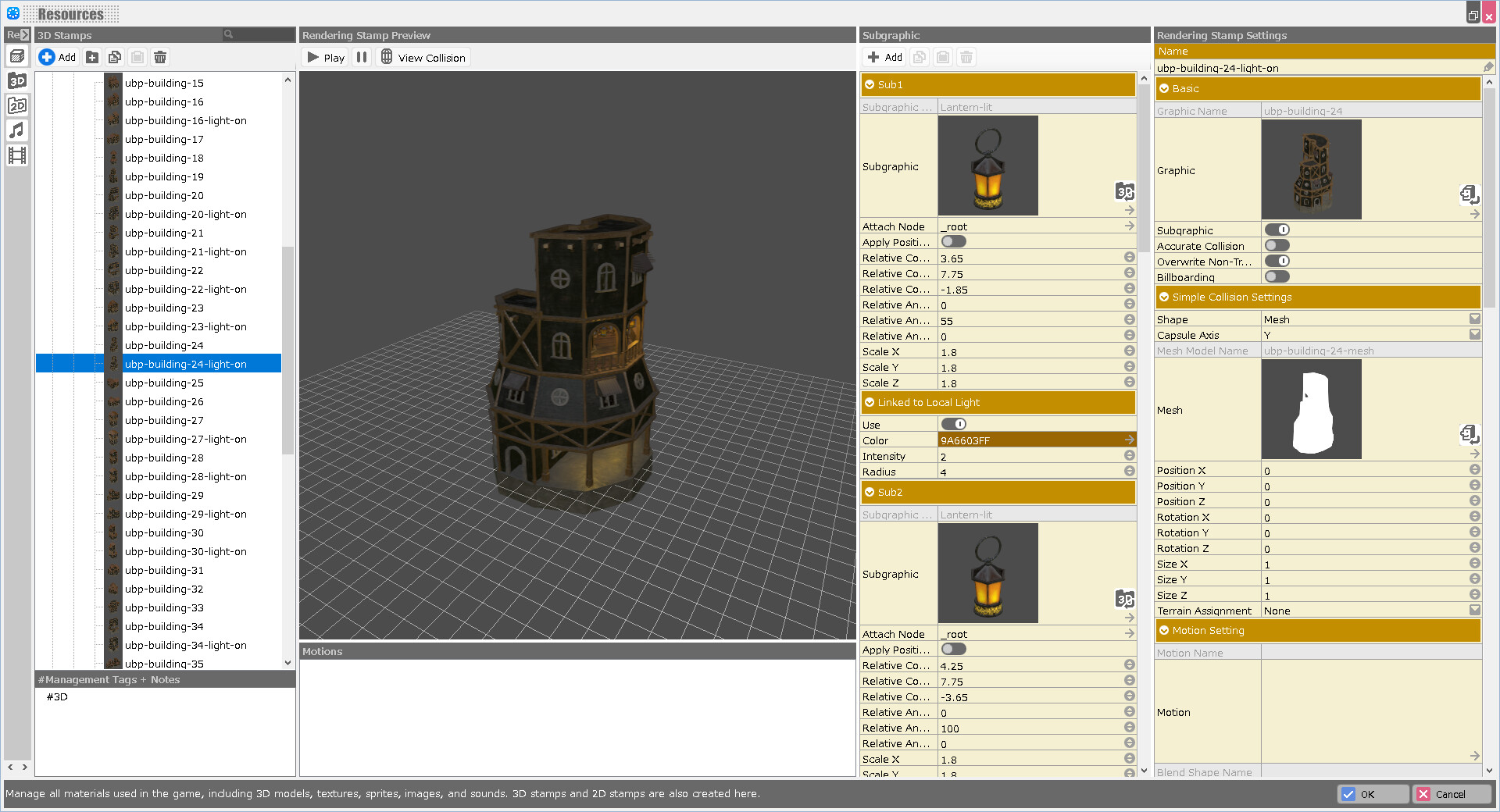This screenshot has height=812, width=1500.
Task: Add a new subgraphic with the plus icon
Action: pyautogui.click(x=884, y=57)
